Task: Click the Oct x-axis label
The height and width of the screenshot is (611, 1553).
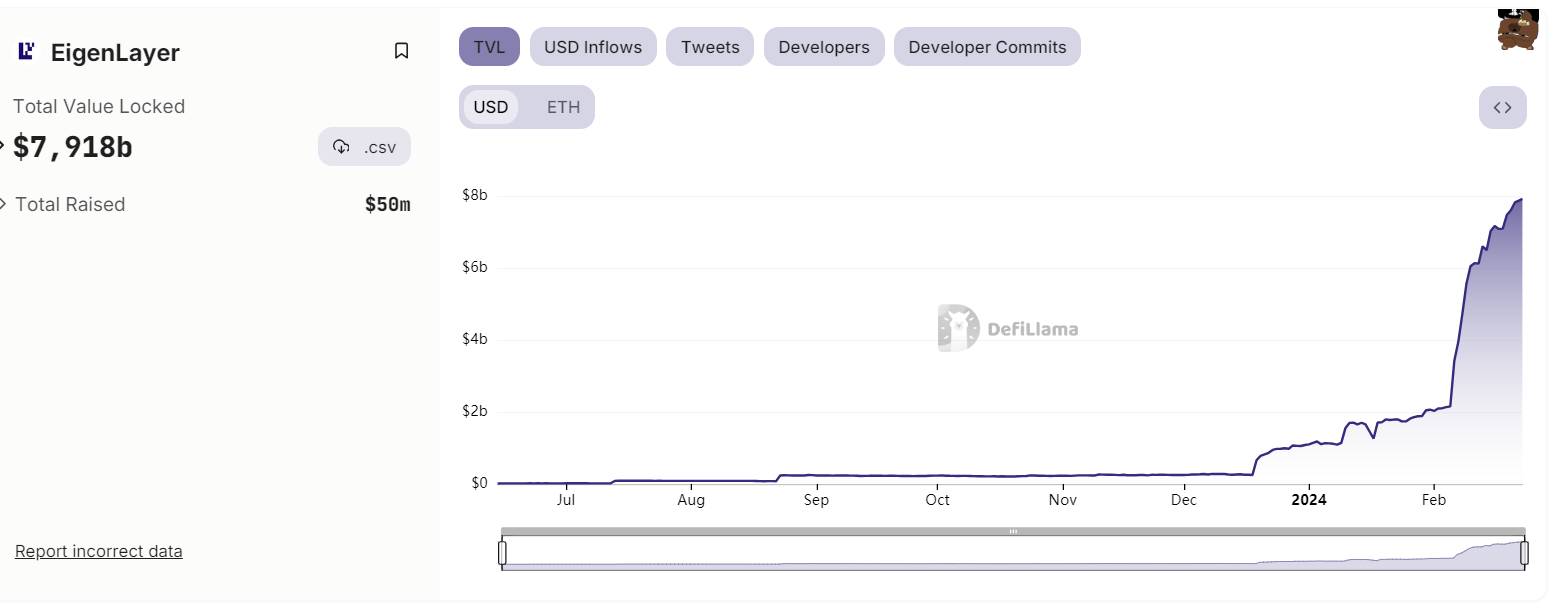Action: (937, 500)
